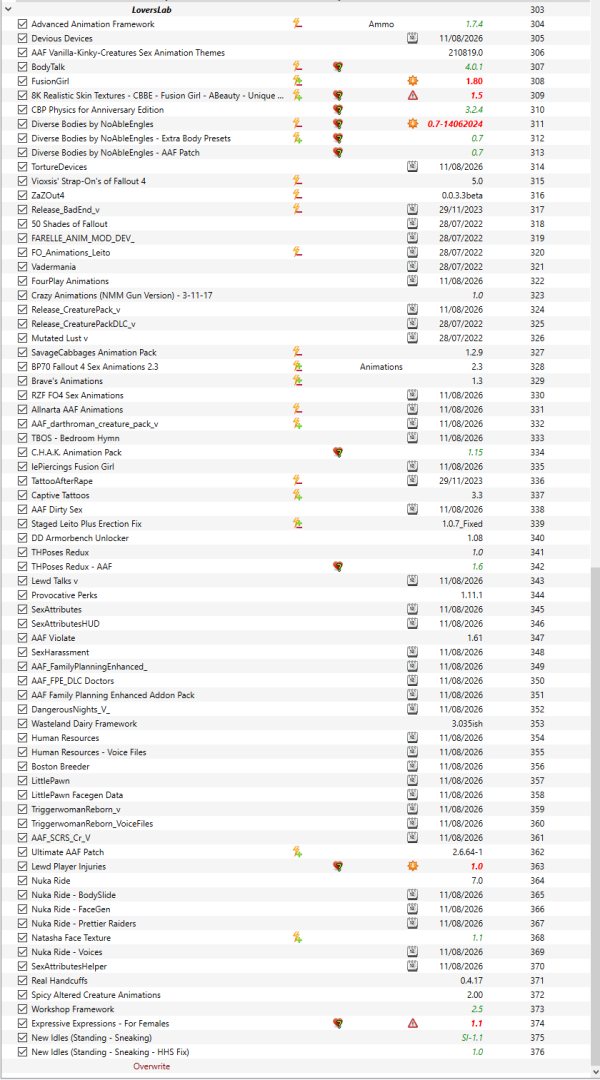The width and height of the screenshot is (600, 1080).
Task: Disable the AAF Violate mod checkbox
Action: 23,638
